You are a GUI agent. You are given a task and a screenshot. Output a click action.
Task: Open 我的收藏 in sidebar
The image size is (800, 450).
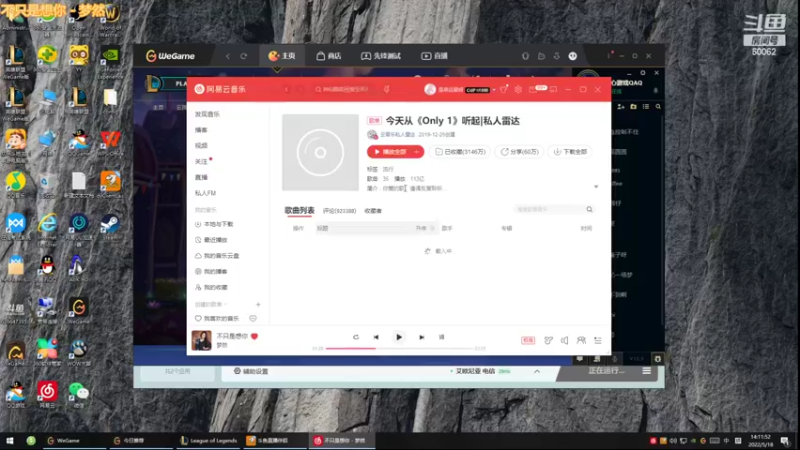[x=211, y=287]
